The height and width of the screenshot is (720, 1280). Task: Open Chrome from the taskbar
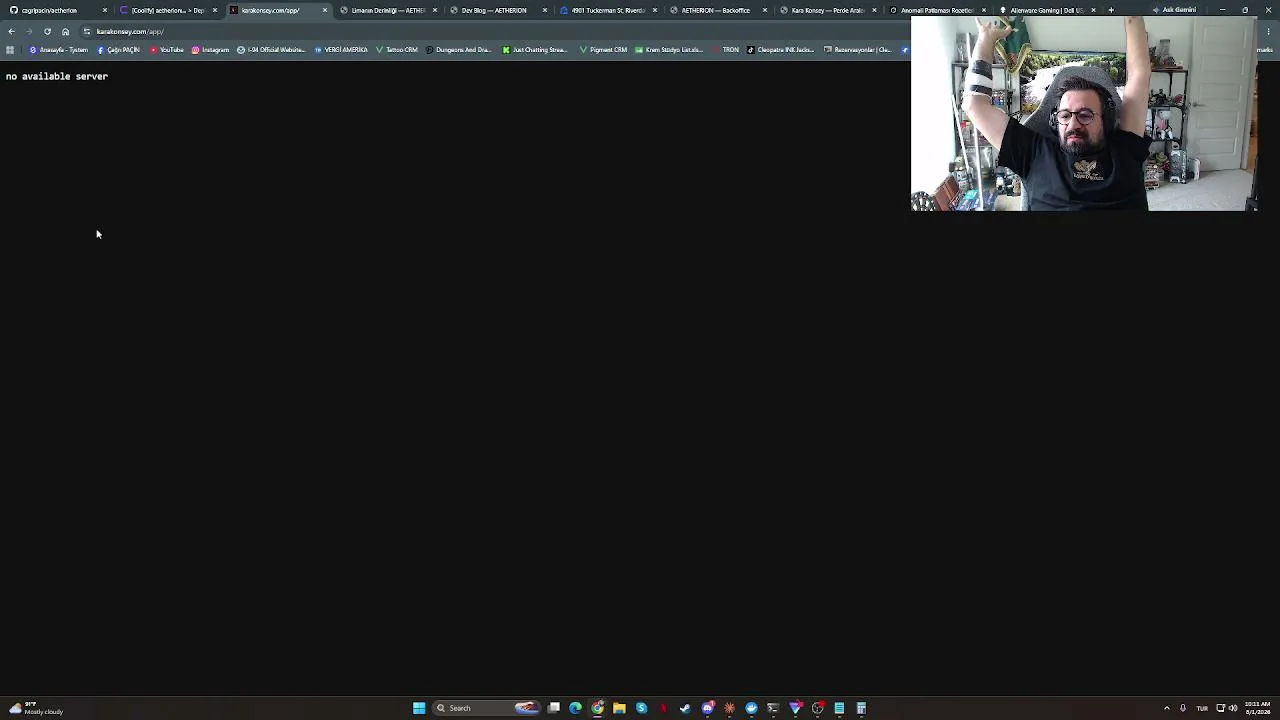point(597,708)
